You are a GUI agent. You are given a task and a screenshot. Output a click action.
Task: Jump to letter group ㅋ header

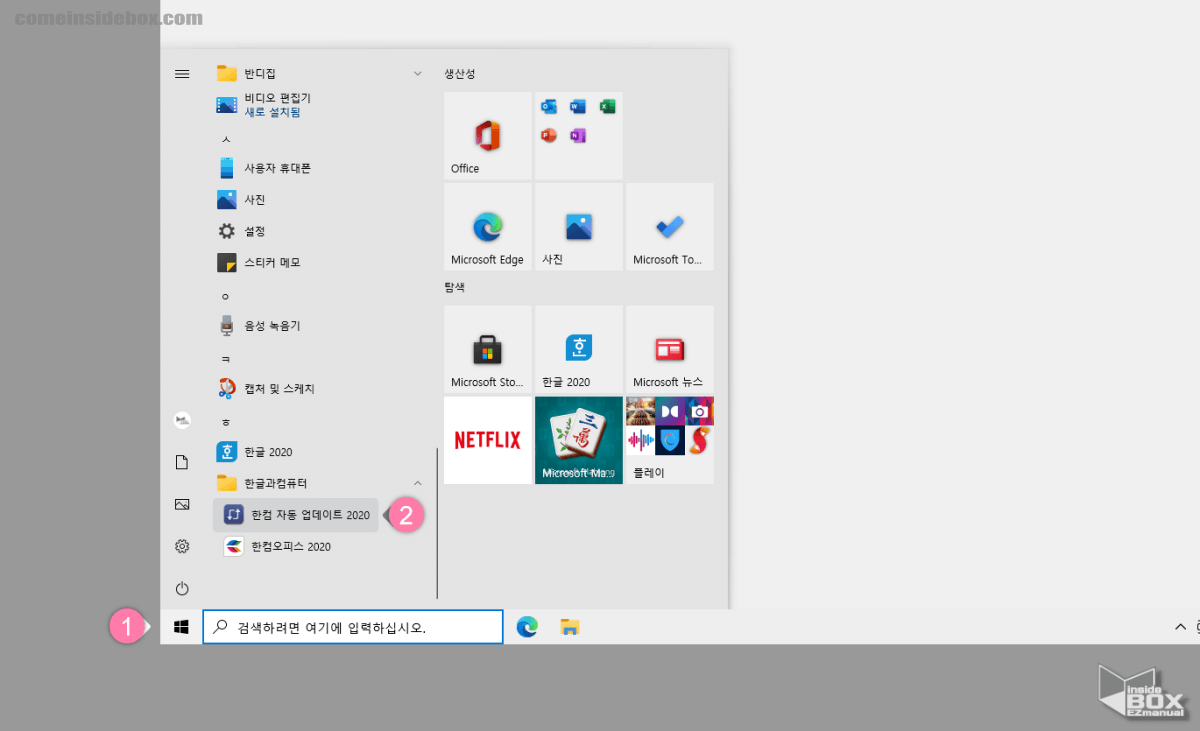coord(226,358)
